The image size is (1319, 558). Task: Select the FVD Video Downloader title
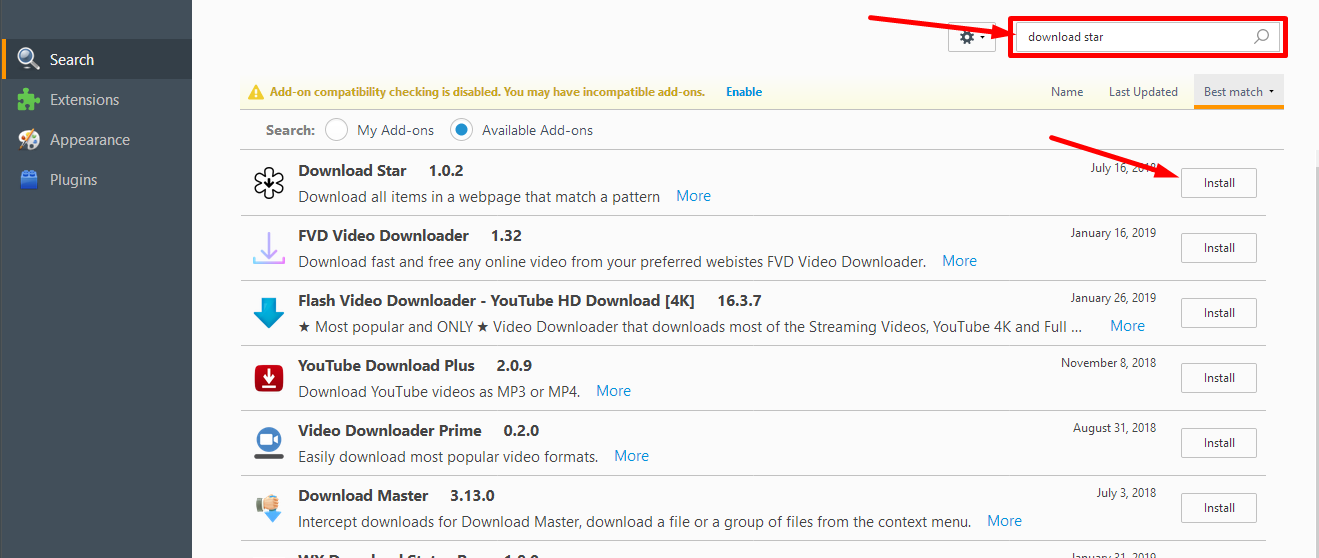(x=384, y=236)
